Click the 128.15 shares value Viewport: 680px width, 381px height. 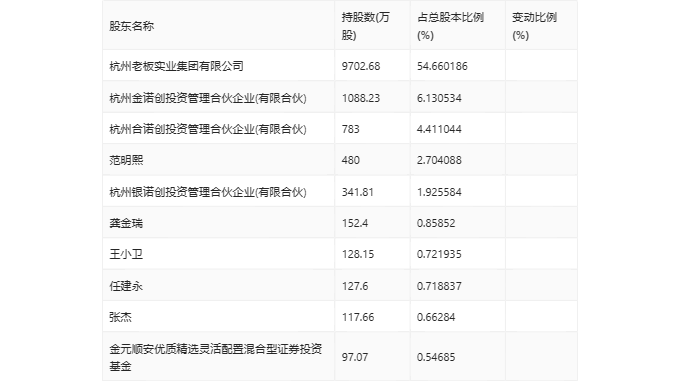coord(358,254)
